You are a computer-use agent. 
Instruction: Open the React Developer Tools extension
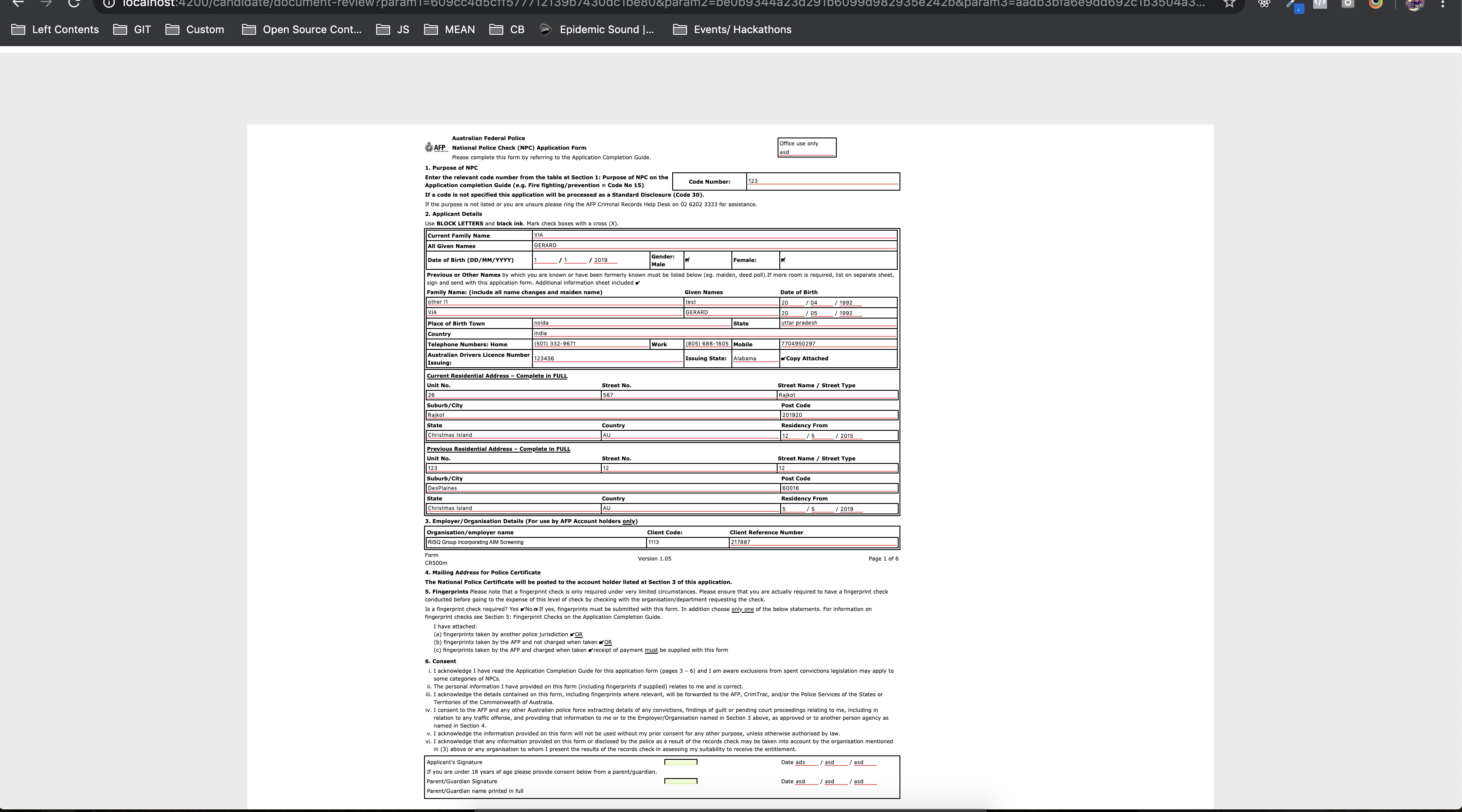pos(1264,3)
